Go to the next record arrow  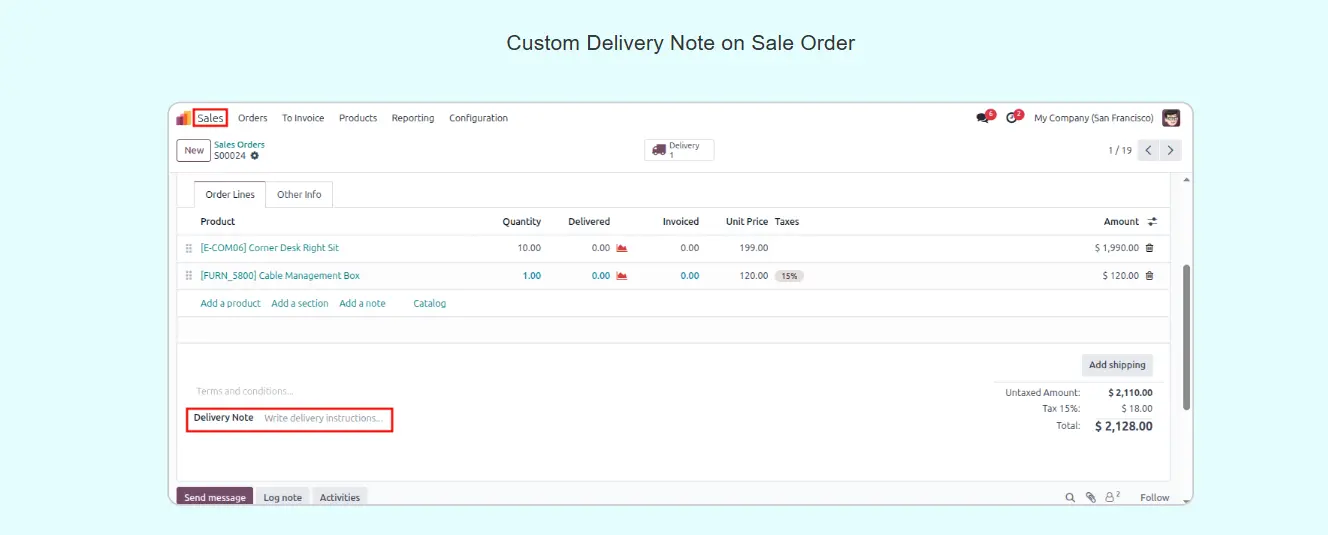pyautogui.click(x=1170, y=150)
